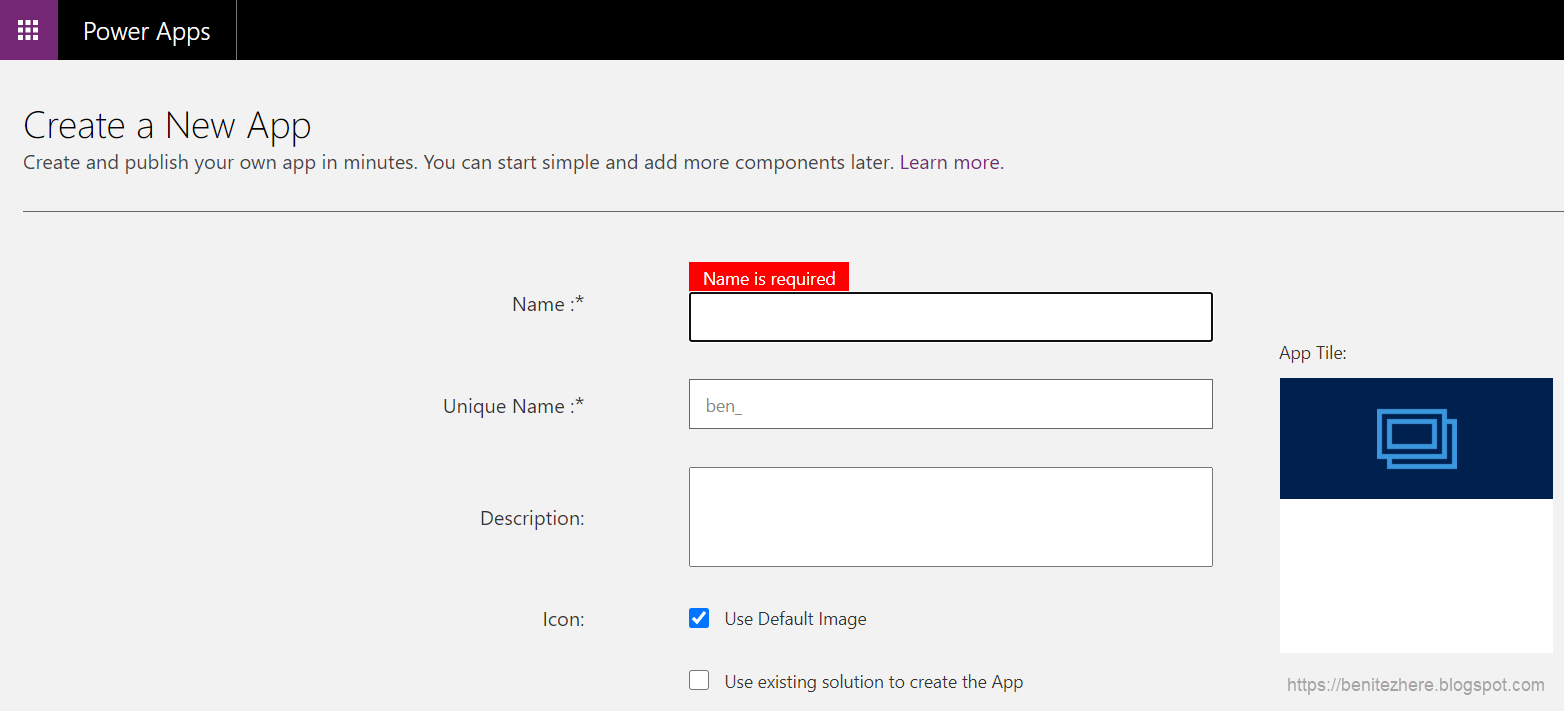Image resolution: width=1564 pixels, height=711 pixels.
Task: Click the "Create a New App" heading
Action: click(167, 125)
